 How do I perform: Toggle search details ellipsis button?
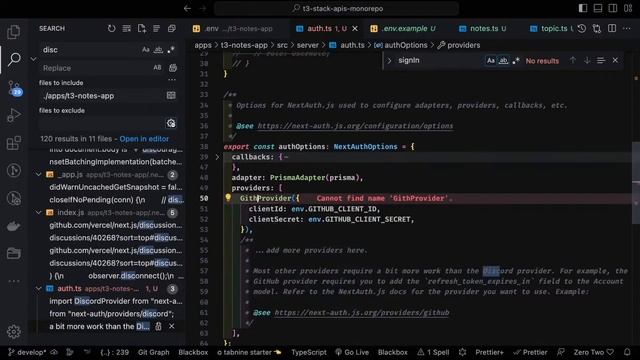tap(172, 80)
